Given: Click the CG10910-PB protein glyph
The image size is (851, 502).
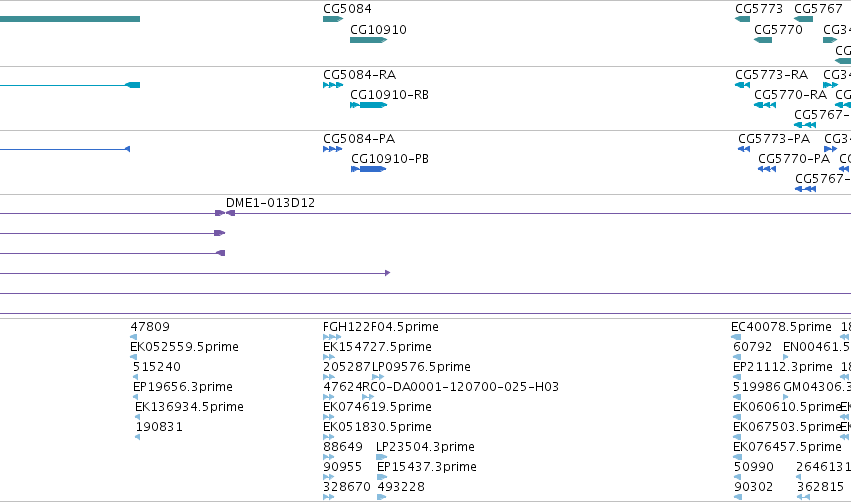Looking at the screenshot, I should (x=369, y=169).
